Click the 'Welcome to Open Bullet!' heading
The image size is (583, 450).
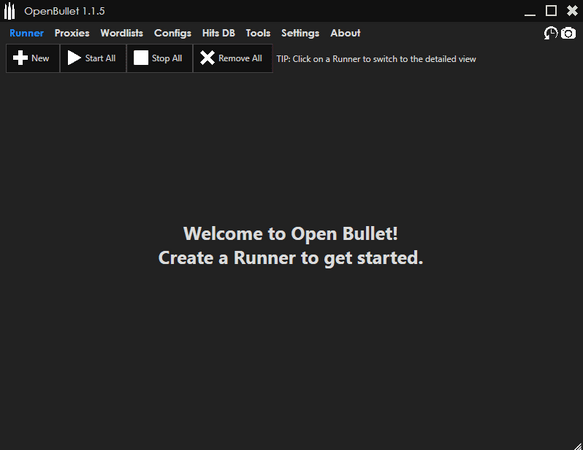(x=290, y=234)
